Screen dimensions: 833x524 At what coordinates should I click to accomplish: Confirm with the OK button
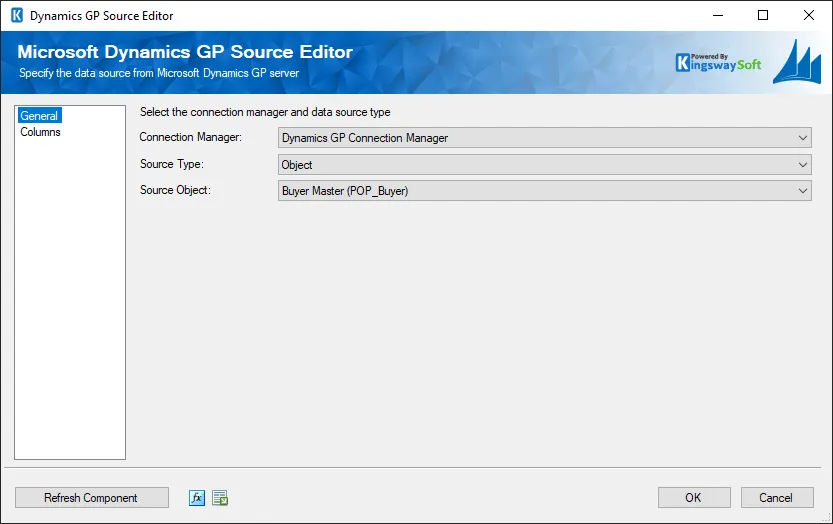[x=694, y=498]
